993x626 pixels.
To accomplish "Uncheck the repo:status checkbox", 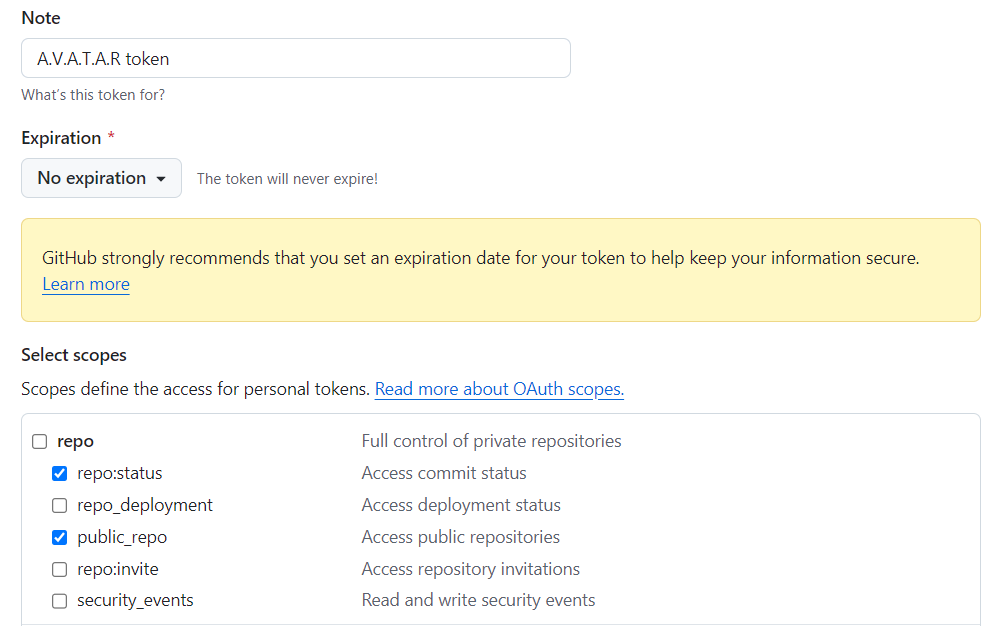I will tap(60, 473).
